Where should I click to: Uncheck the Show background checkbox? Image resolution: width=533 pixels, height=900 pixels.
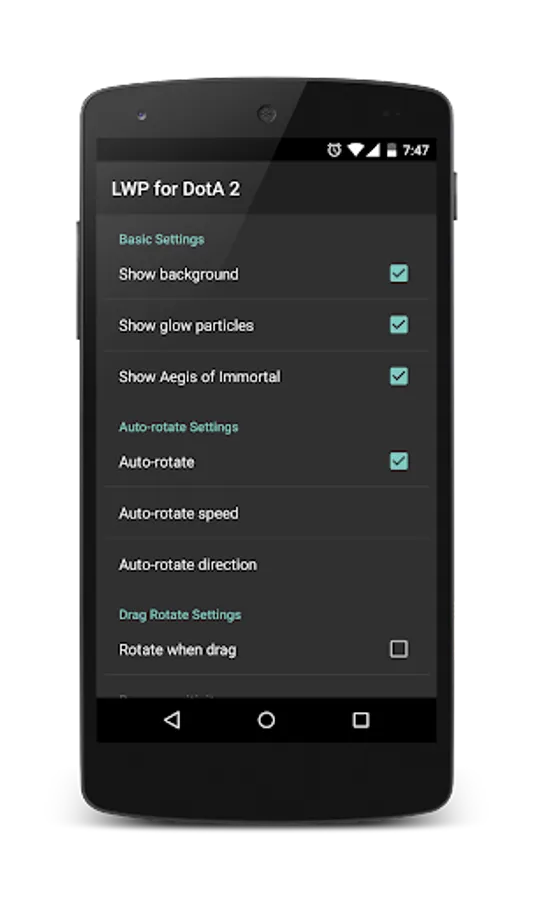point(399,273)
